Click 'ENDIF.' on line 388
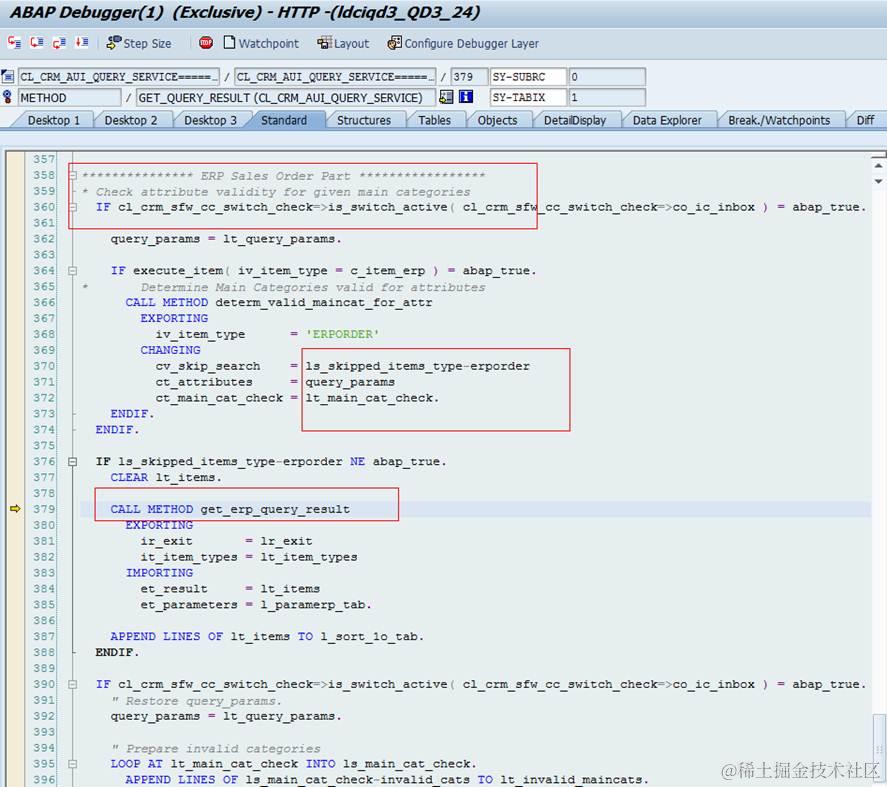887x787 pixels. coord(117,652)
